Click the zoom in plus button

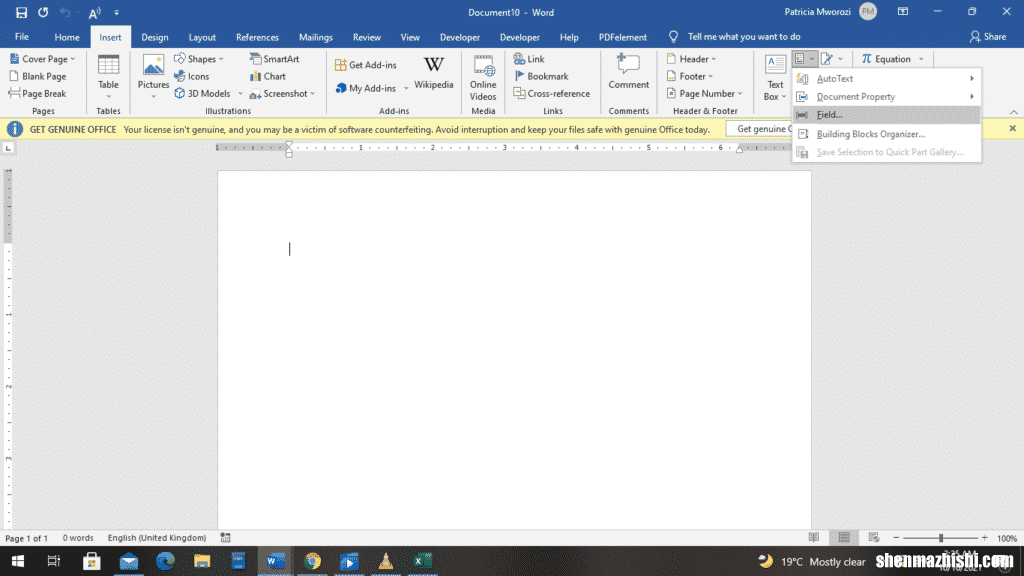pos(985,538)
